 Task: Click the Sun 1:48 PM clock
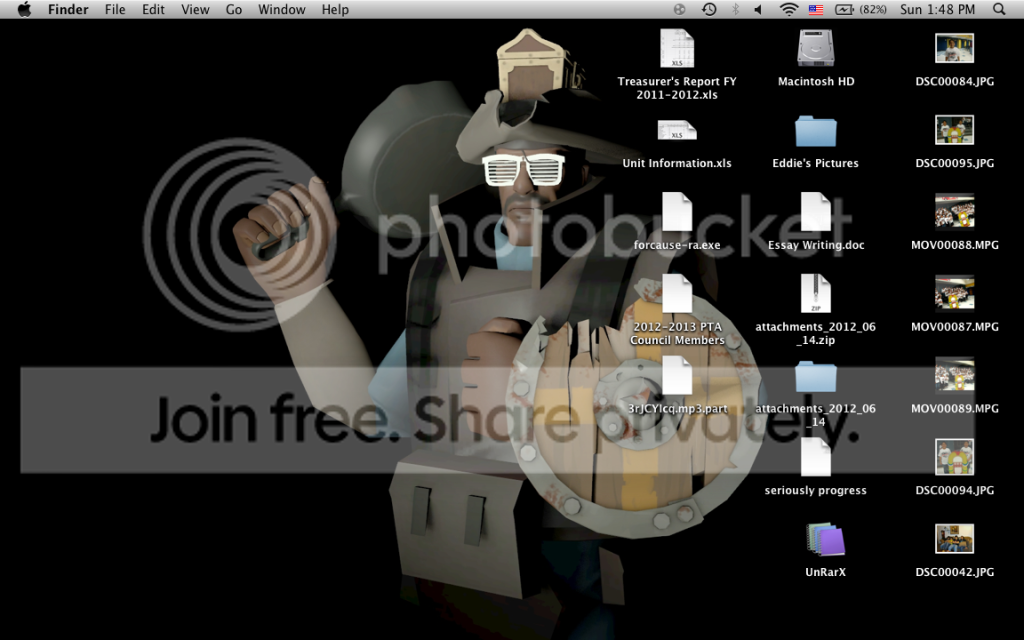tap(937, 9)
